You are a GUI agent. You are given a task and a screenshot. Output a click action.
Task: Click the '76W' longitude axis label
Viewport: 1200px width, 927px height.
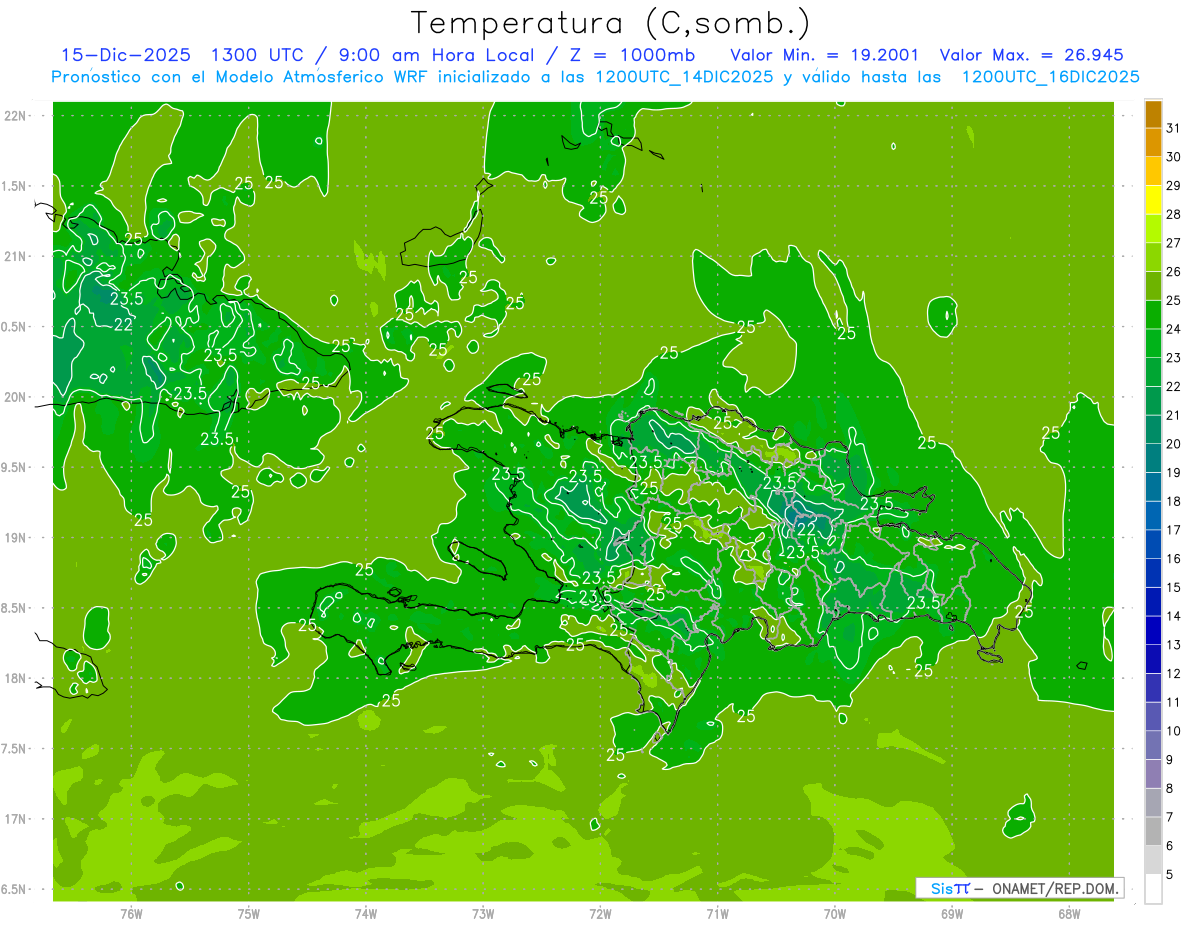(131, 913)
